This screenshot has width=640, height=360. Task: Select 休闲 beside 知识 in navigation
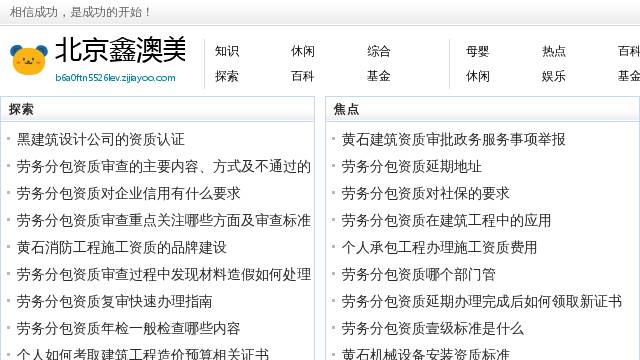303,51
